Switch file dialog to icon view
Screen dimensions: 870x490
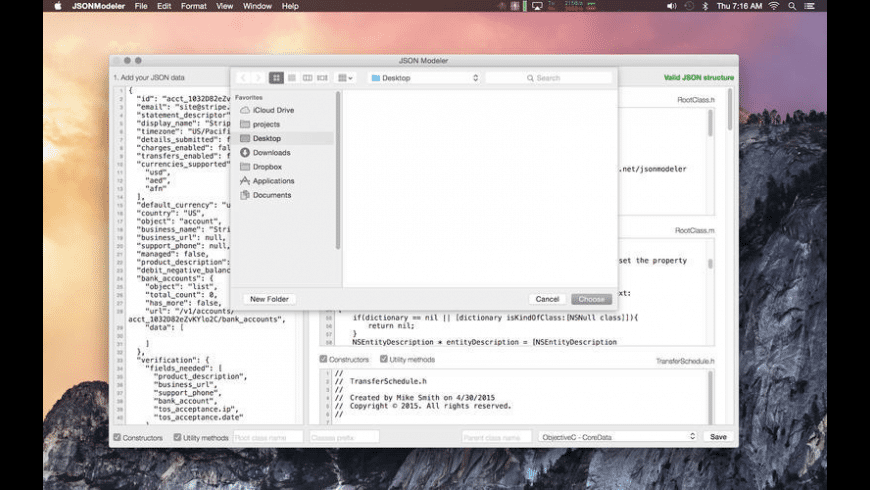point(276,78)
